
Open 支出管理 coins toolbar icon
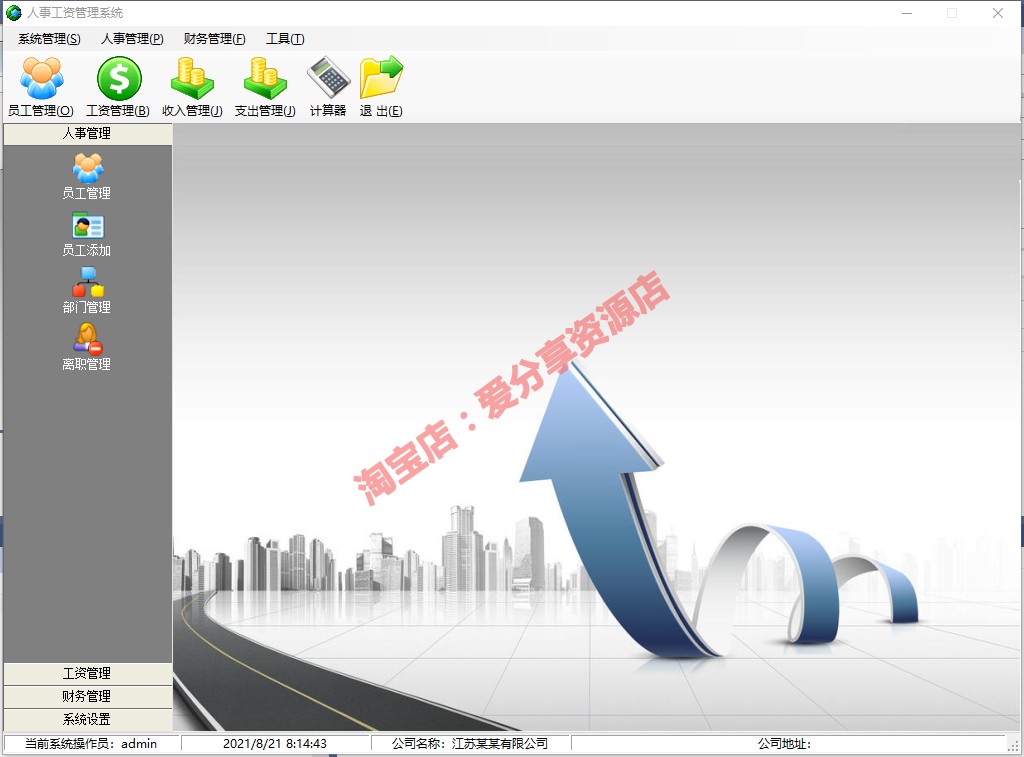[264, 86]
